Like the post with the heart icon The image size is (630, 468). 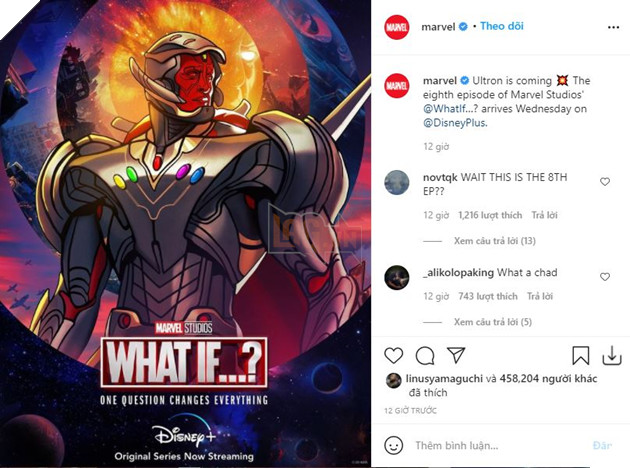pos(394,356)
